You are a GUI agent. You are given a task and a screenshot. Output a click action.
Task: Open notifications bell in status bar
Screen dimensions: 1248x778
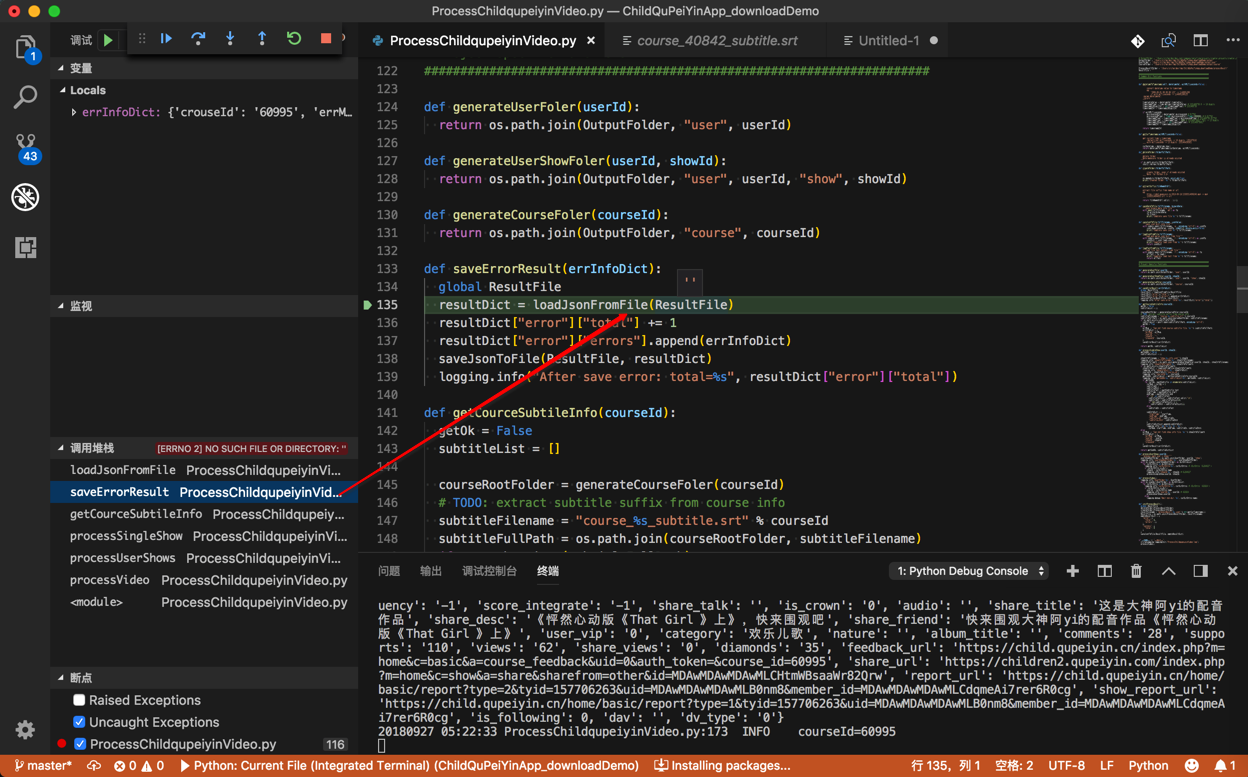(x=1226, y=766)
